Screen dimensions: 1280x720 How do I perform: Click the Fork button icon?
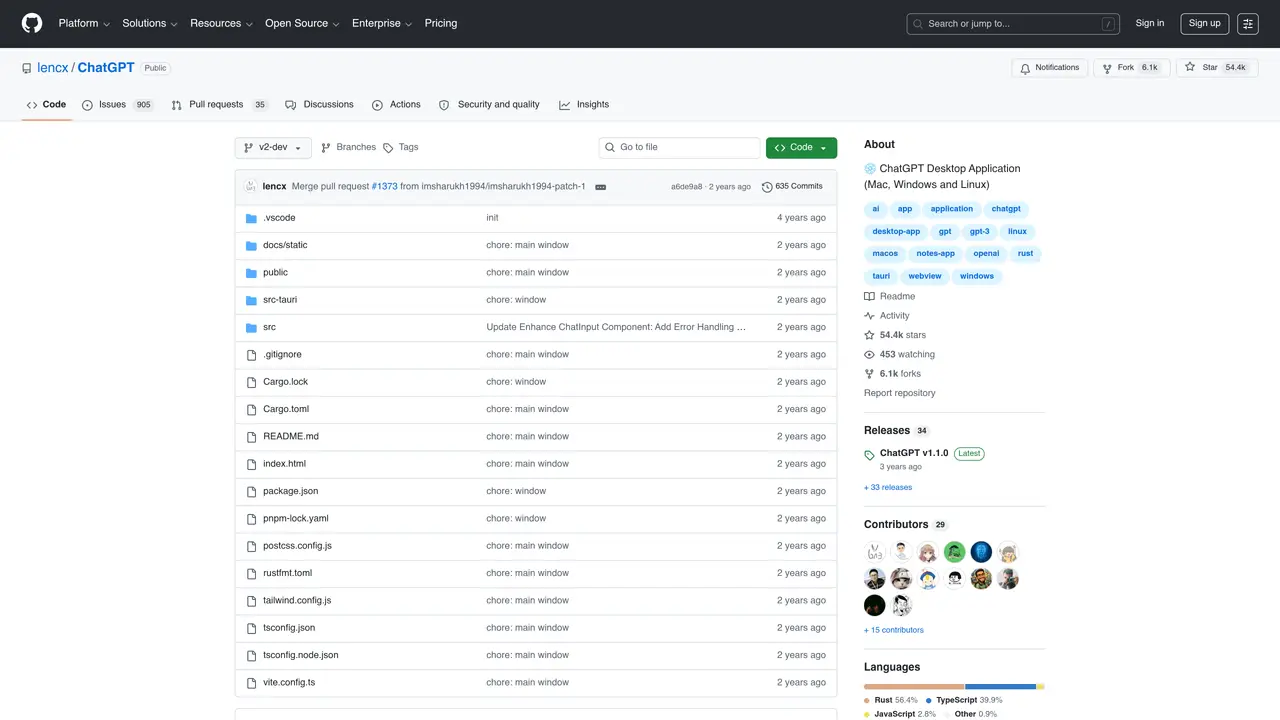click(x=1107, y=68)
